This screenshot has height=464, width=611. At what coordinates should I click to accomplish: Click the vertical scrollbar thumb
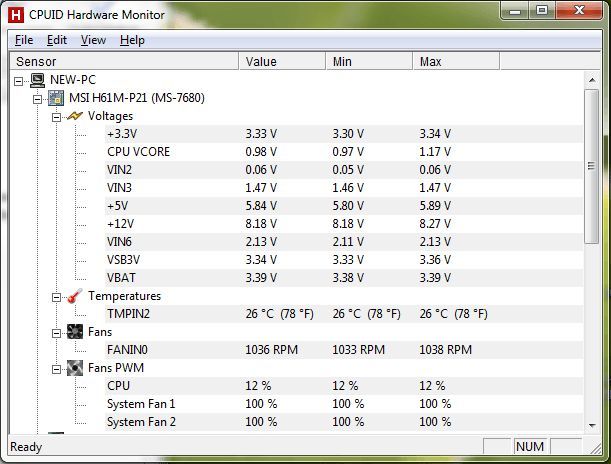tap(592, 166)
